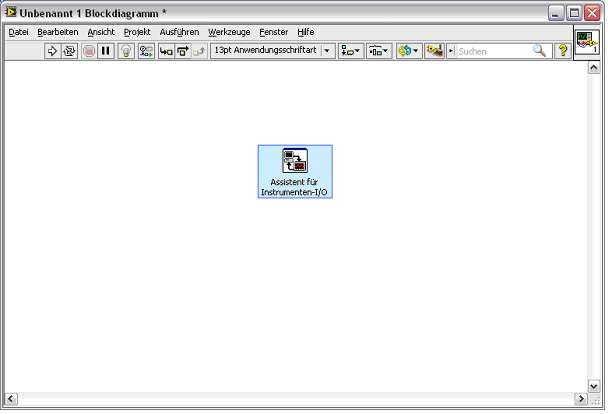Open the Datei menu

(18, 32)
